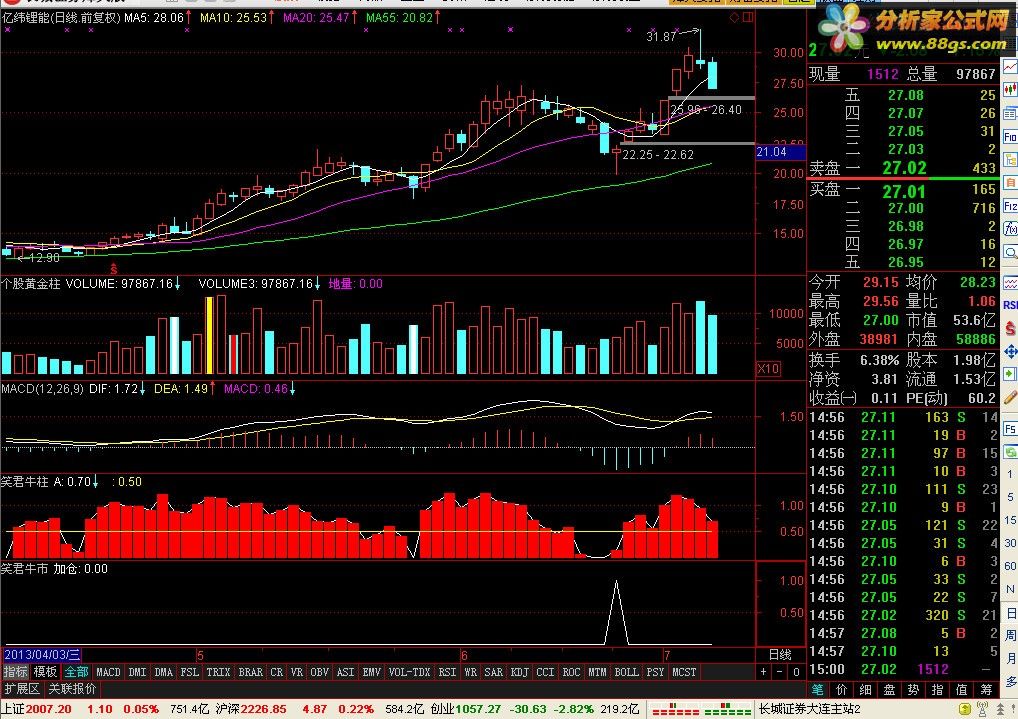This screenshot has width=1018, height=719.
Task: Switch to the 势 trend tab
Action: (913, 690)
